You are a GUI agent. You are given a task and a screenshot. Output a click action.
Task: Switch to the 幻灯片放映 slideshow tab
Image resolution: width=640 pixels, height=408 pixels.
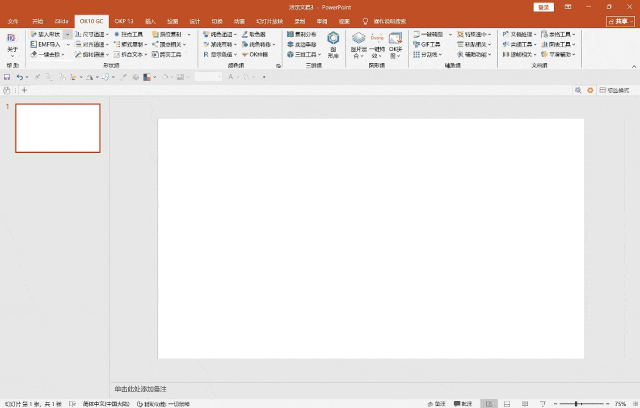click(x=269, y=21)
